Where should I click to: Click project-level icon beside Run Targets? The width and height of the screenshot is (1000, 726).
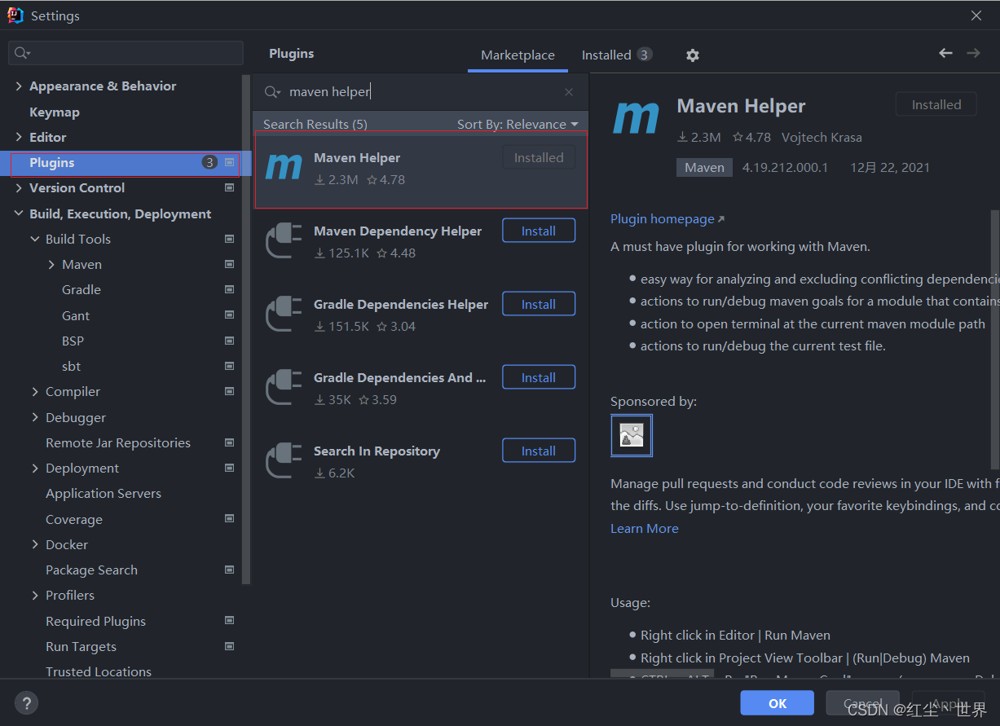coord(230,646)
